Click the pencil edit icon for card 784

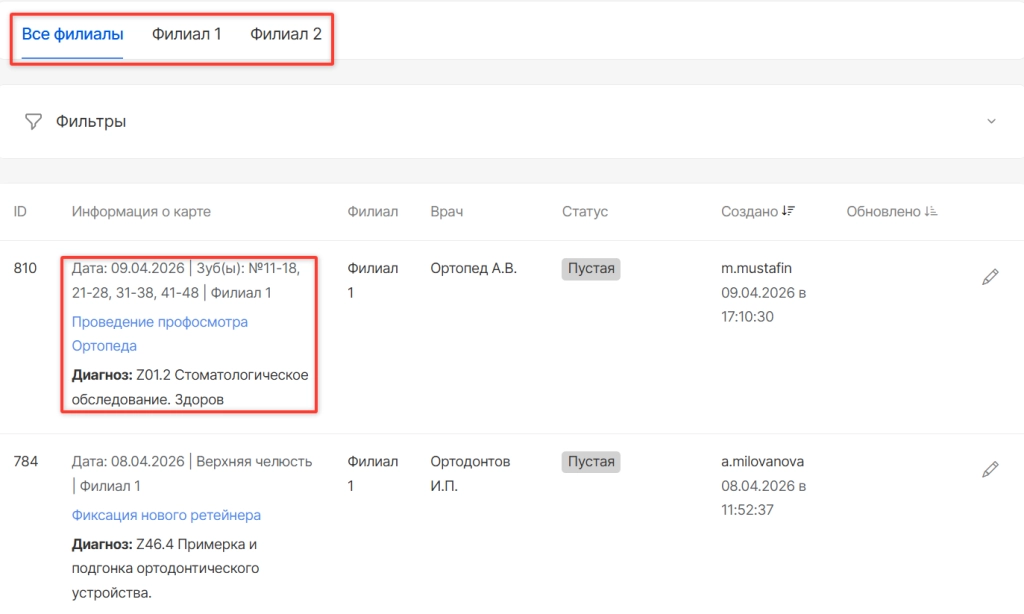tap(990, 469)
